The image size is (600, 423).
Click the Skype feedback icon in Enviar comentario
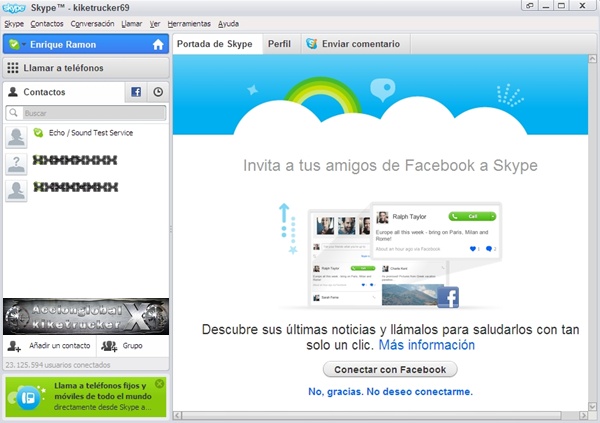[x=311, y=44]
